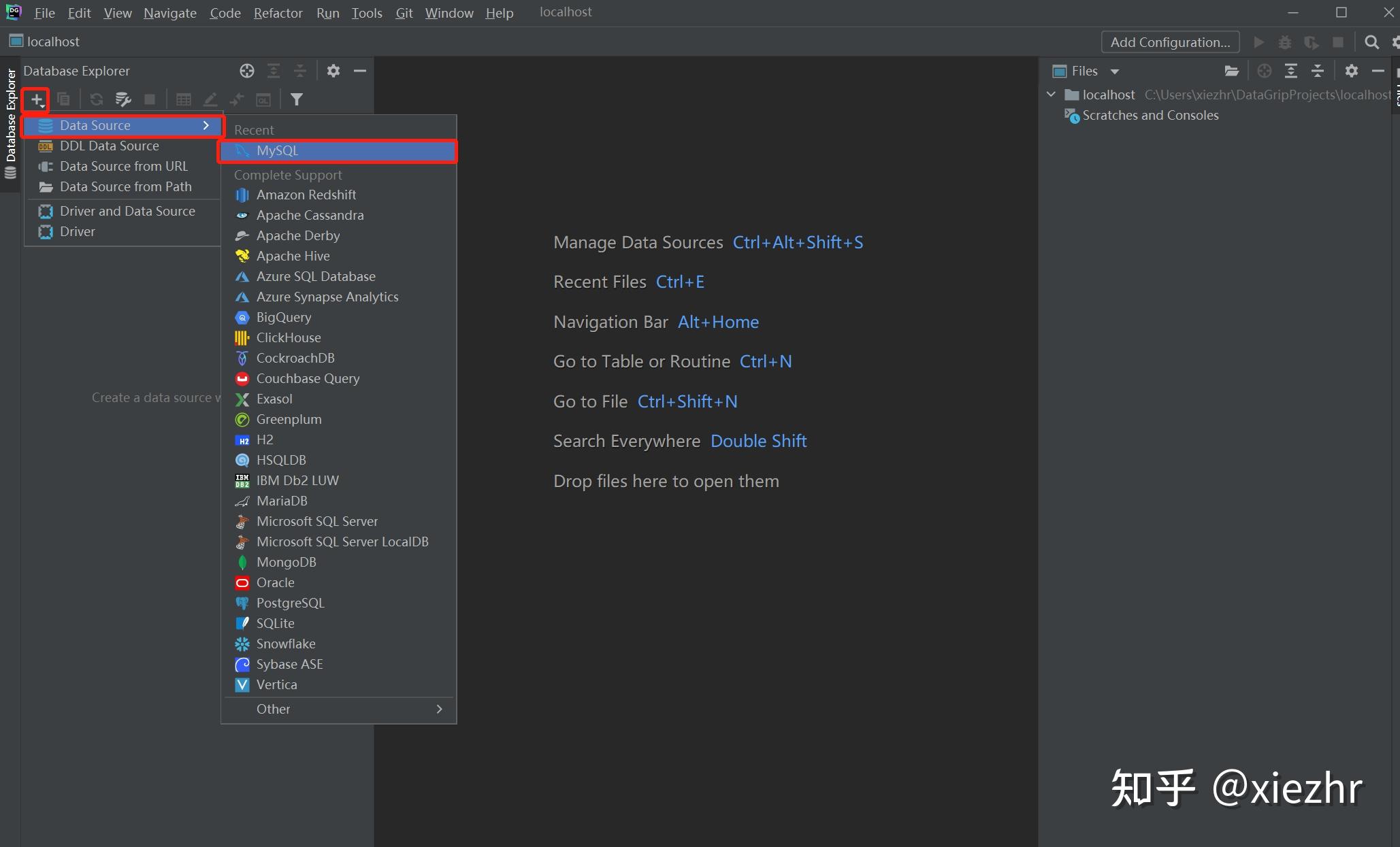Collapse the localhost project tree node

(x=1052, y=95)
